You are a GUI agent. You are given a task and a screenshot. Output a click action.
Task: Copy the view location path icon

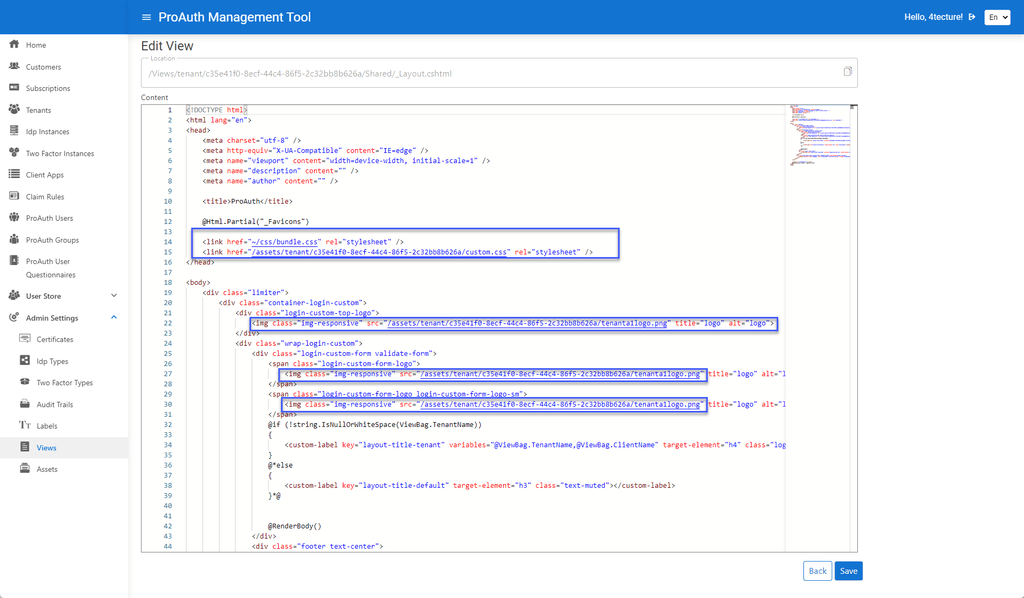847,72
